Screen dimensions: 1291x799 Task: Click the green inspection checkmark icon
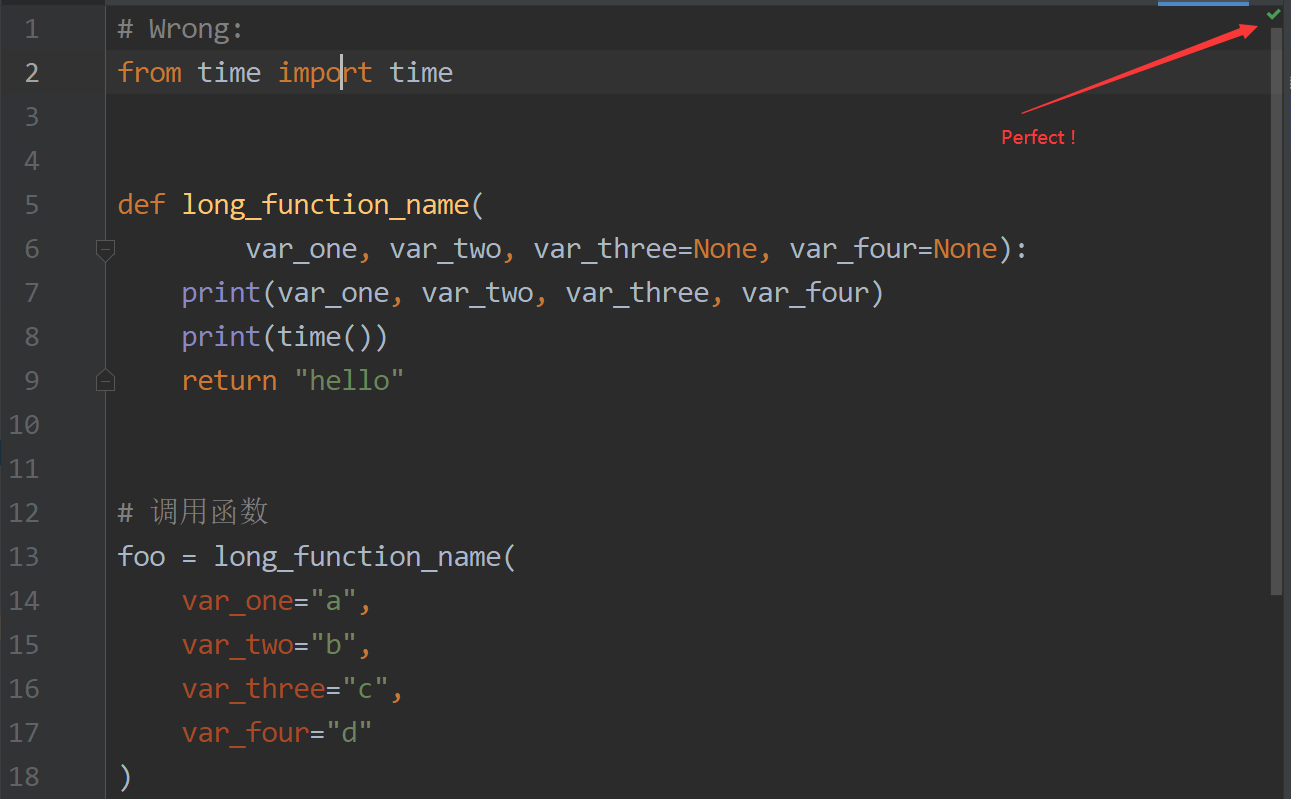[x=1273, y=14]
